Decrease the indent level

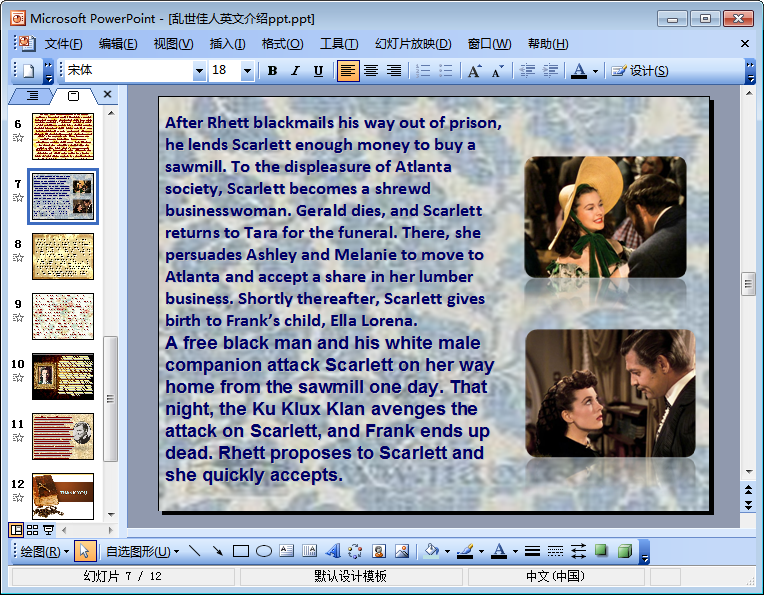pos(527,71)
